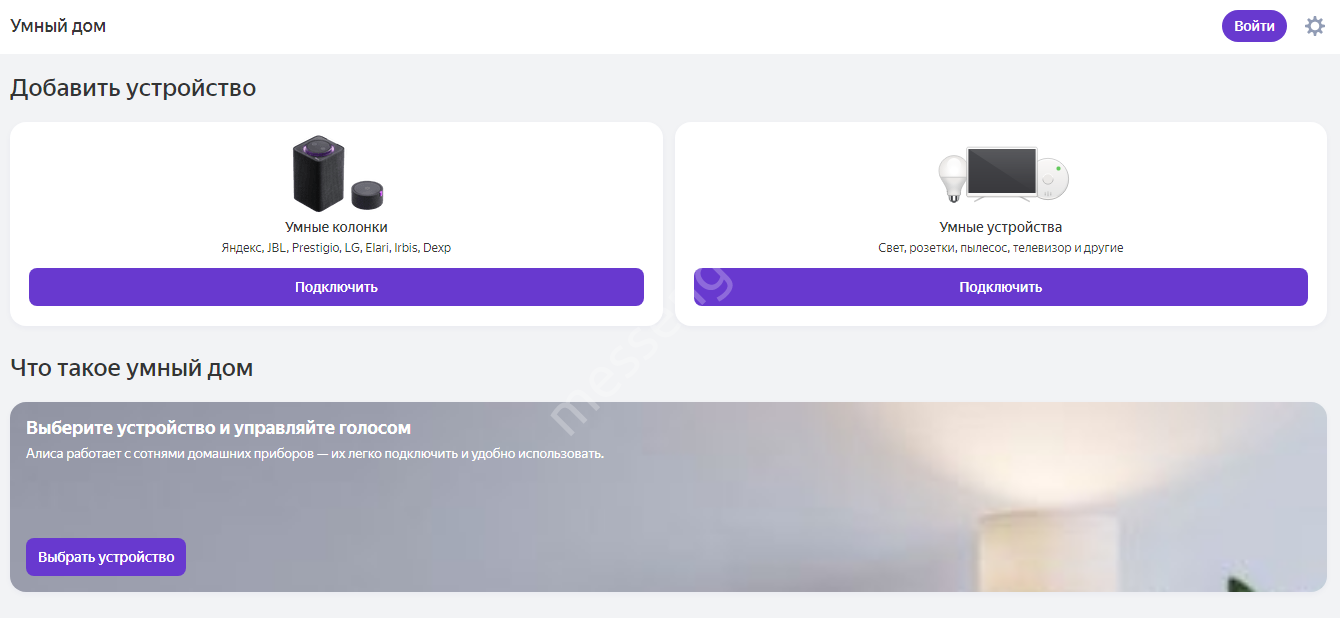This screenshot has height=618, width=1340.
Task: Click the Что такое умный дом heading
Action: click(x=131, y=368)
